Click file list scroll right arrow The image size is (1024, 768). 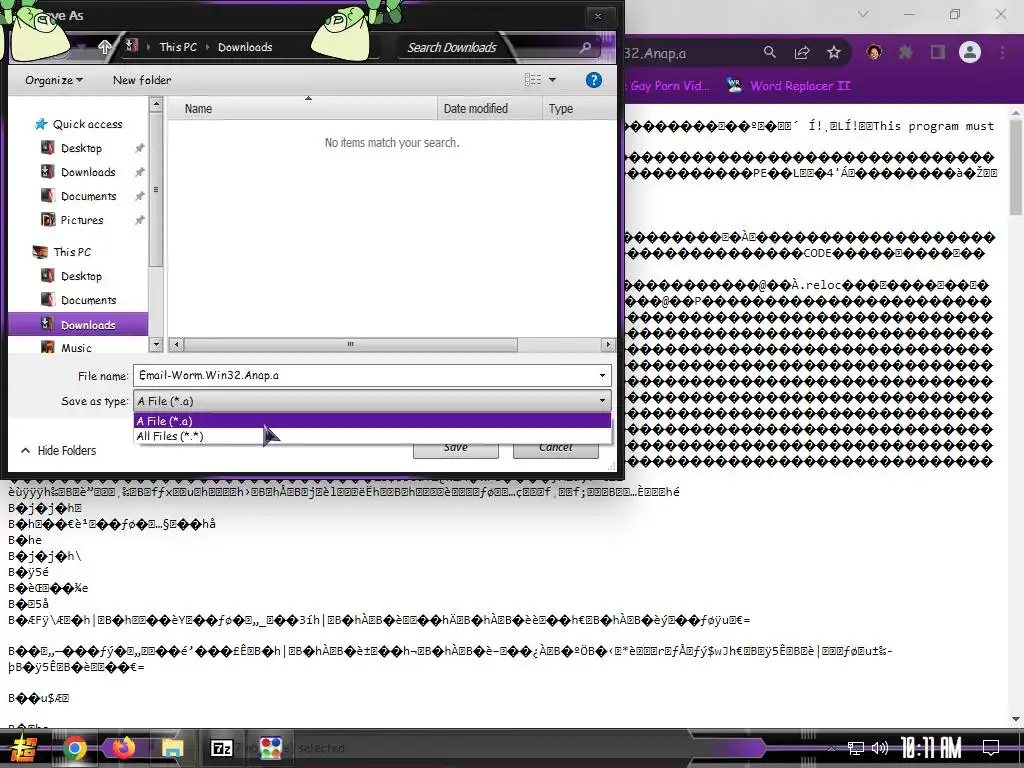[x=608, y=344]
